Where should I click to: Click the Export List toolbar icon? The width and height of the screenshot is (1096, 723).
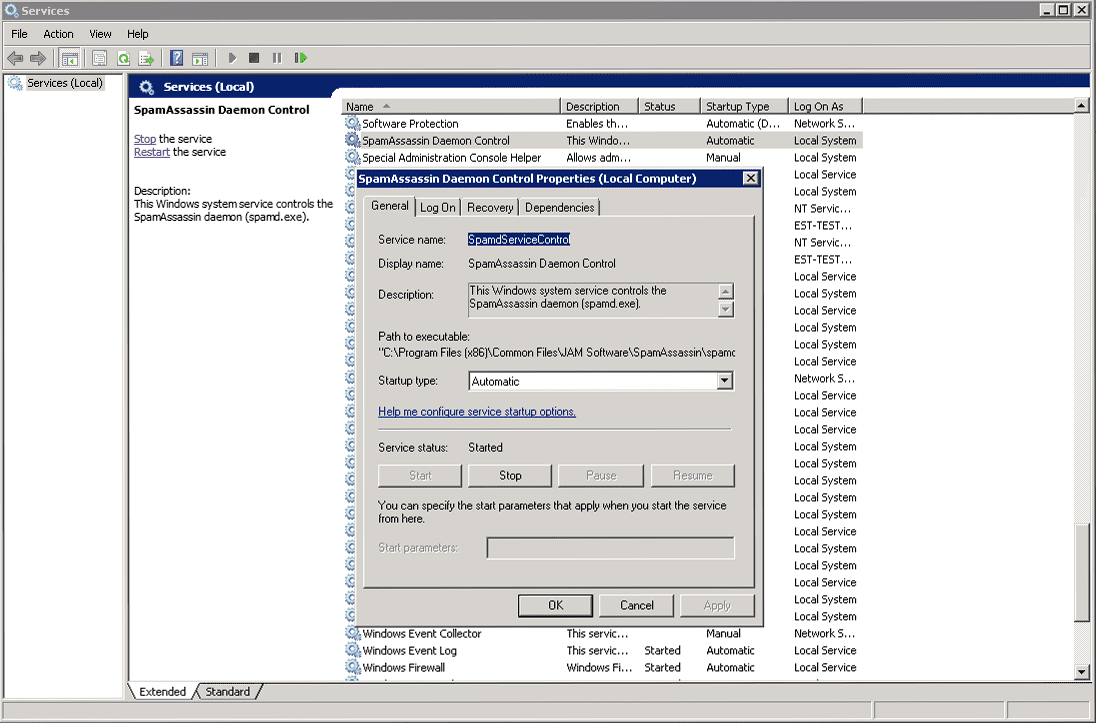pyautogui.click(x=146, y=59)
